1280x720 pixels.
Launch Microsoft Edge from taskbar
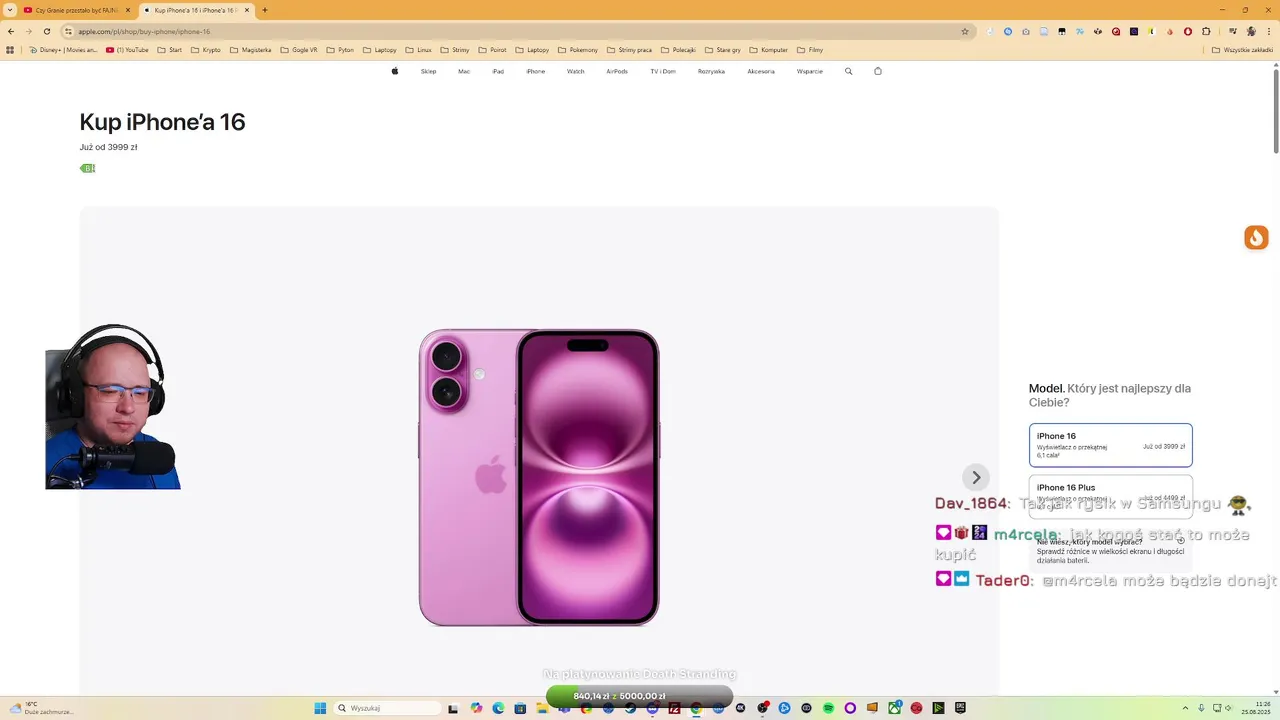498,708
